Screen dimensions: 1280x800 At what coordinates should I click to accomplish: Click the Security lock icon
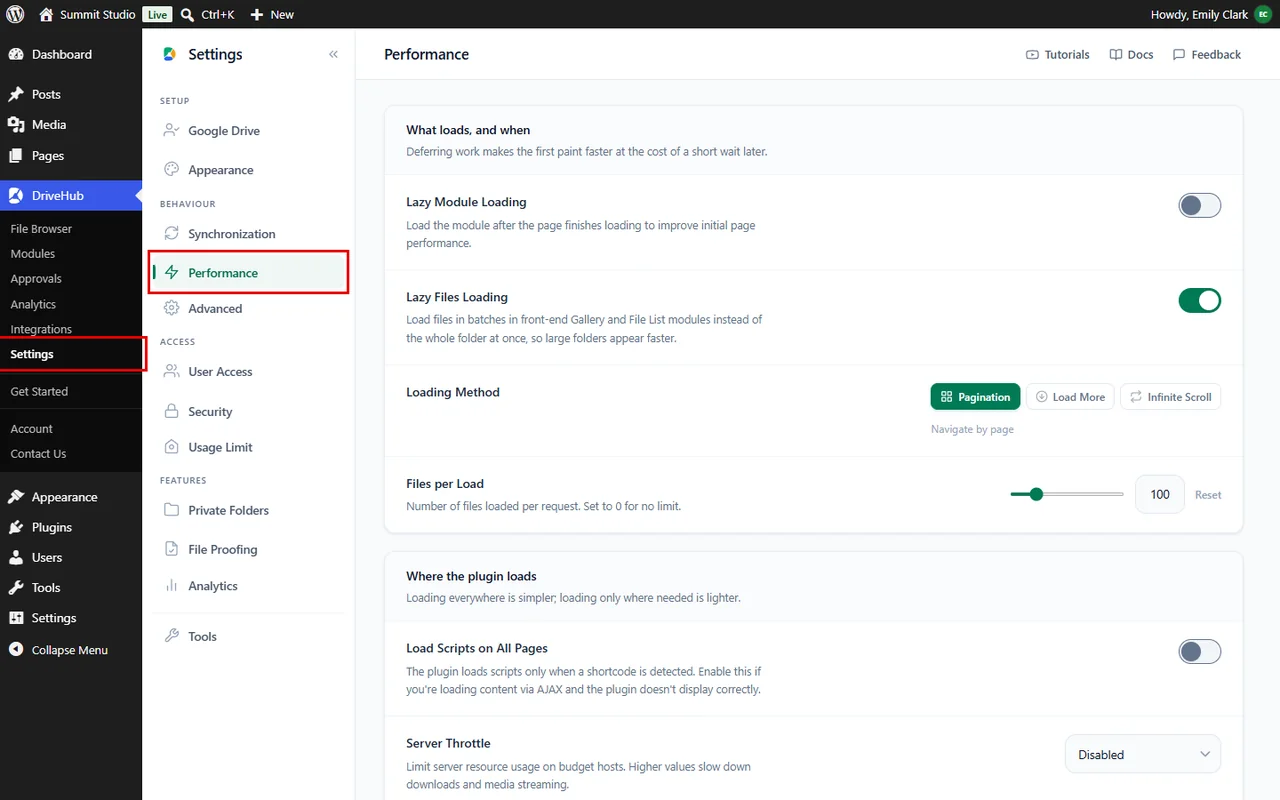click(x=171, y=411)
